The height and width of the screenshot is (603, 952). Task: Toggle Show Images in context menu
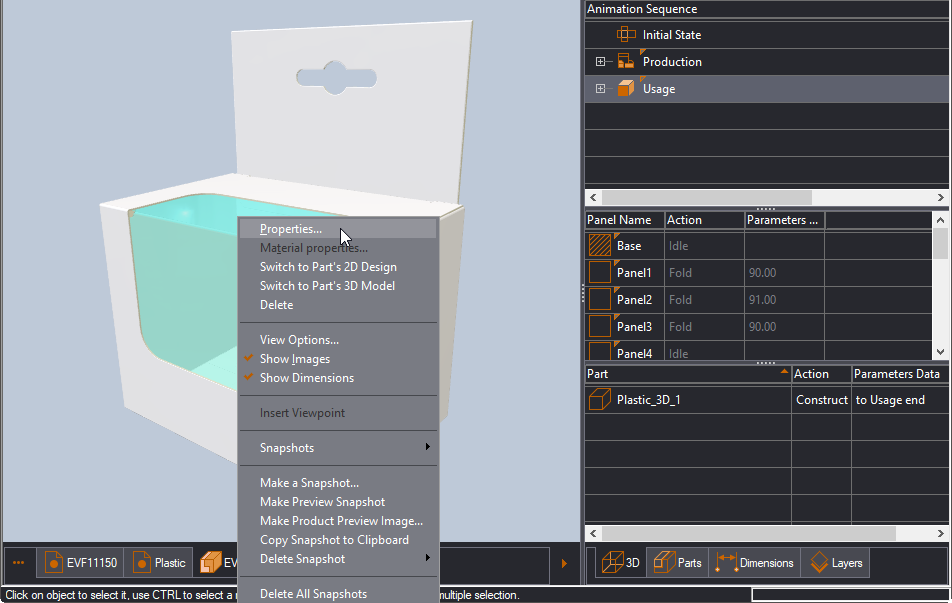click(x=294, y=359)
